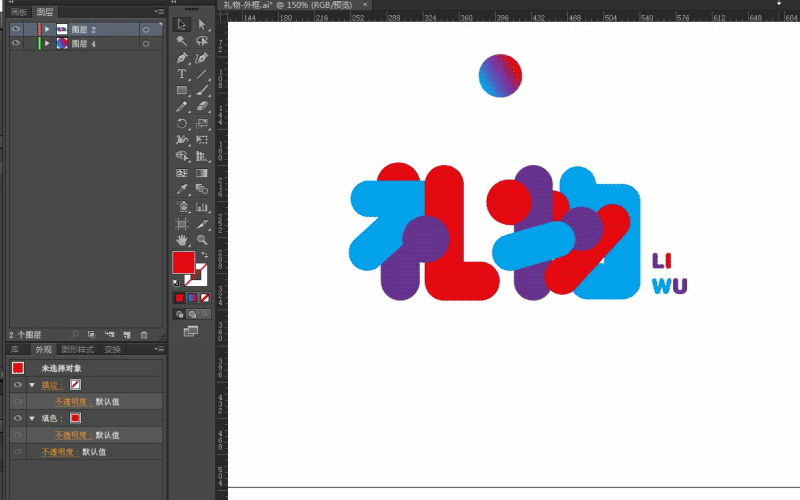Viewport: 800px width, 500px height.
Task: Pick the Rectangle tool
Action: click(182, 90)
